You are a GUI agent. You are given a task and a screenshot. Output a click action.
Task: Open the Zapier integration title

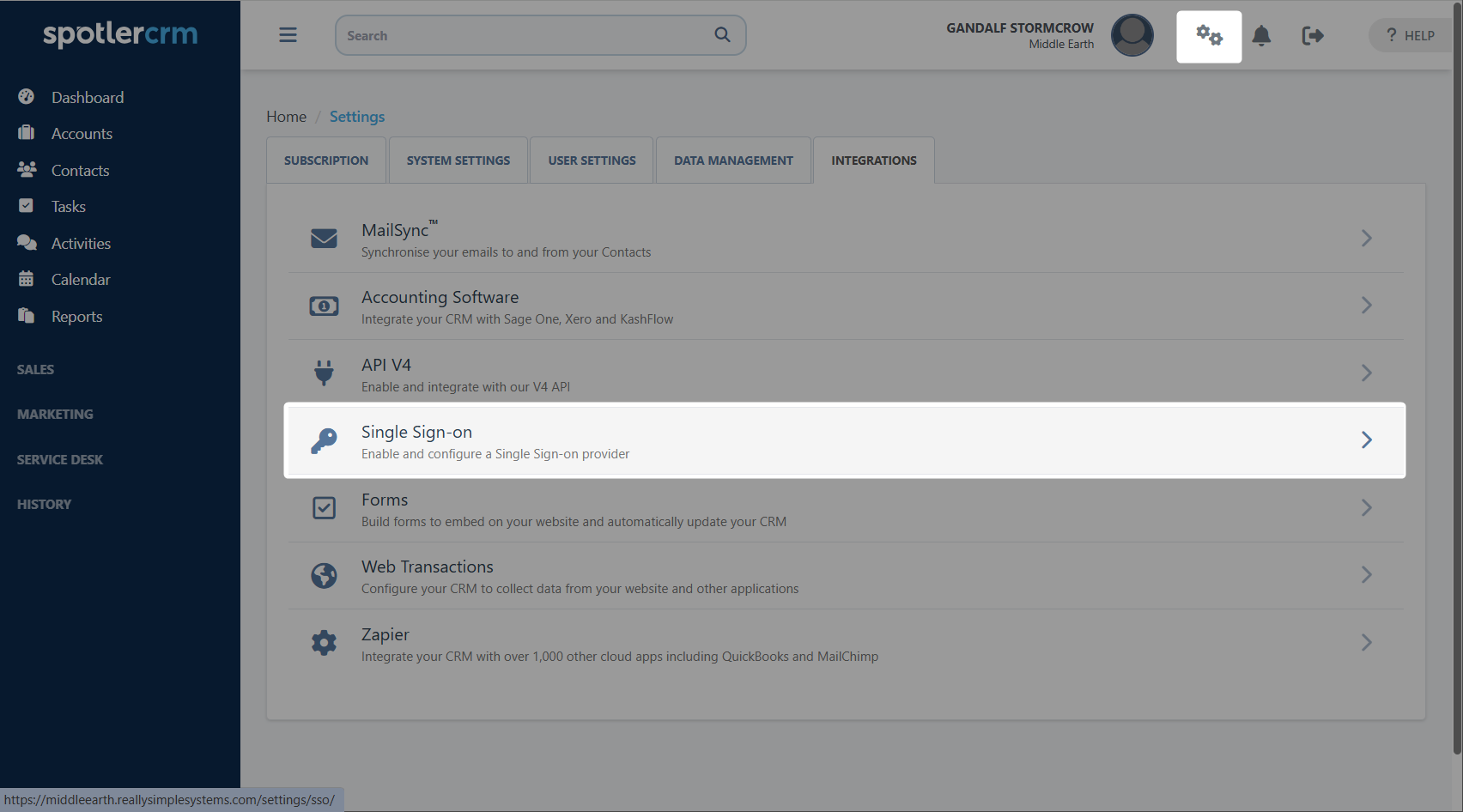coord(385,634)
